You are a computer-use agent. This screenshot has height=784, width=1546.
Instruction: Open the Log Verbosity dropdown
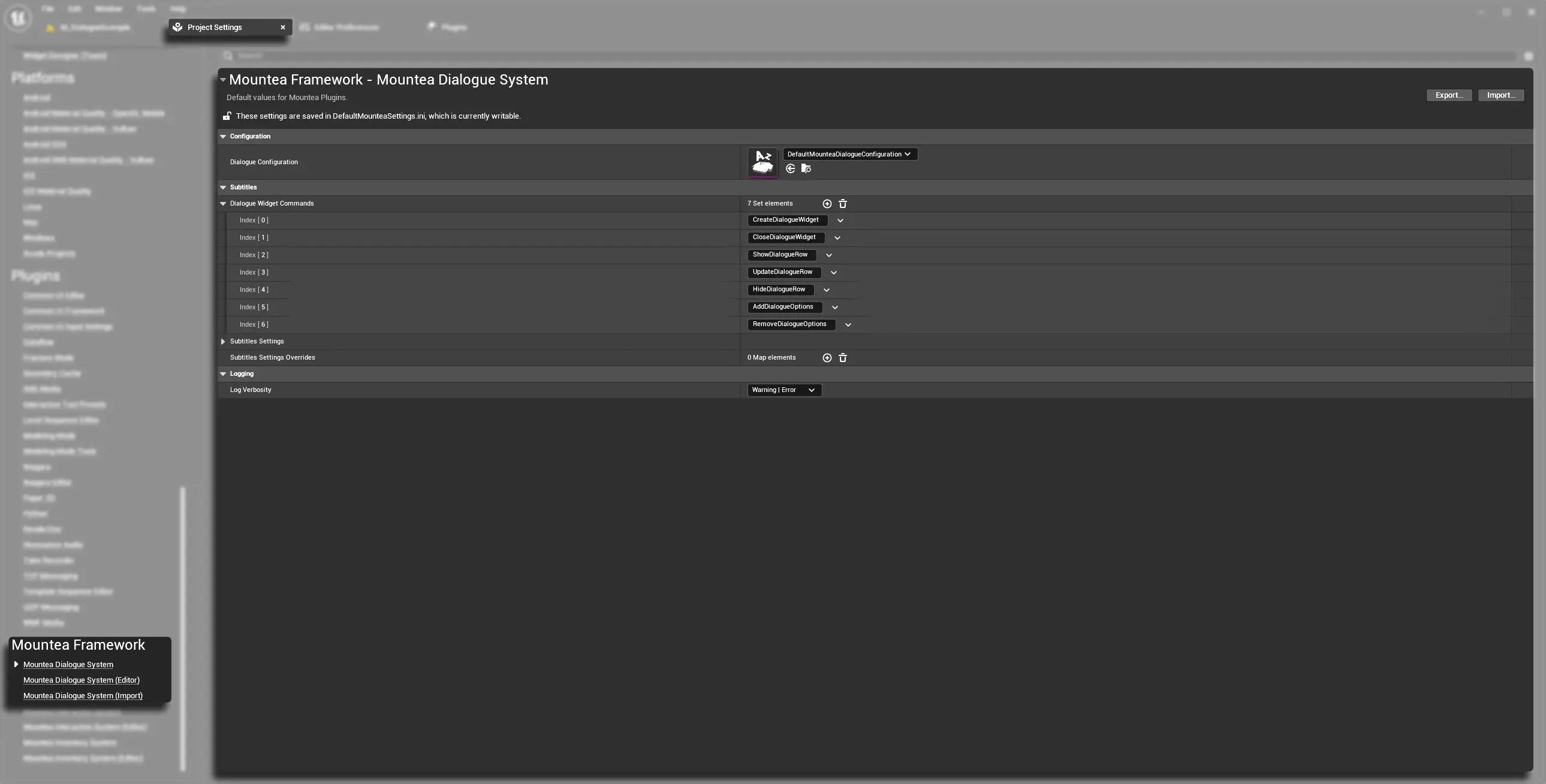pyautogui.click(x=784, y=390)
